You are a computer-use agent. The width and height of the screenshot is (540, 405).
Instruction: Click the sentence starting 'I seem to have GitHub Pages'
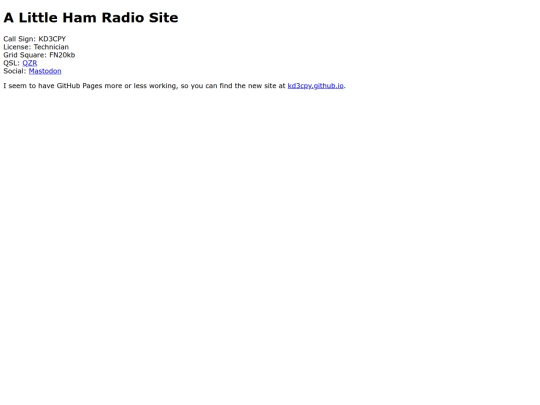[174, 86]
